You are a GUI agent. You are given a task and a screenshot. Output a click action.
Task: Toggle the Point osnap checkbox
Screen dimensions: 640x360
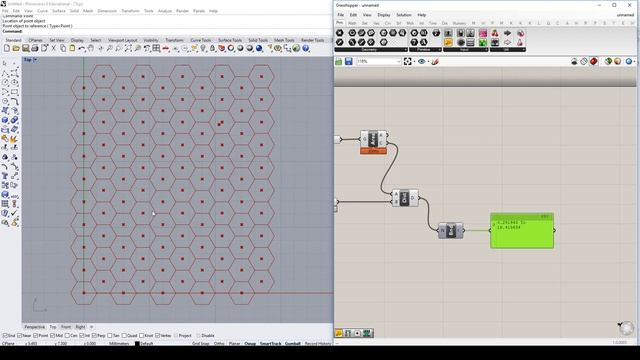pos(36,336)
